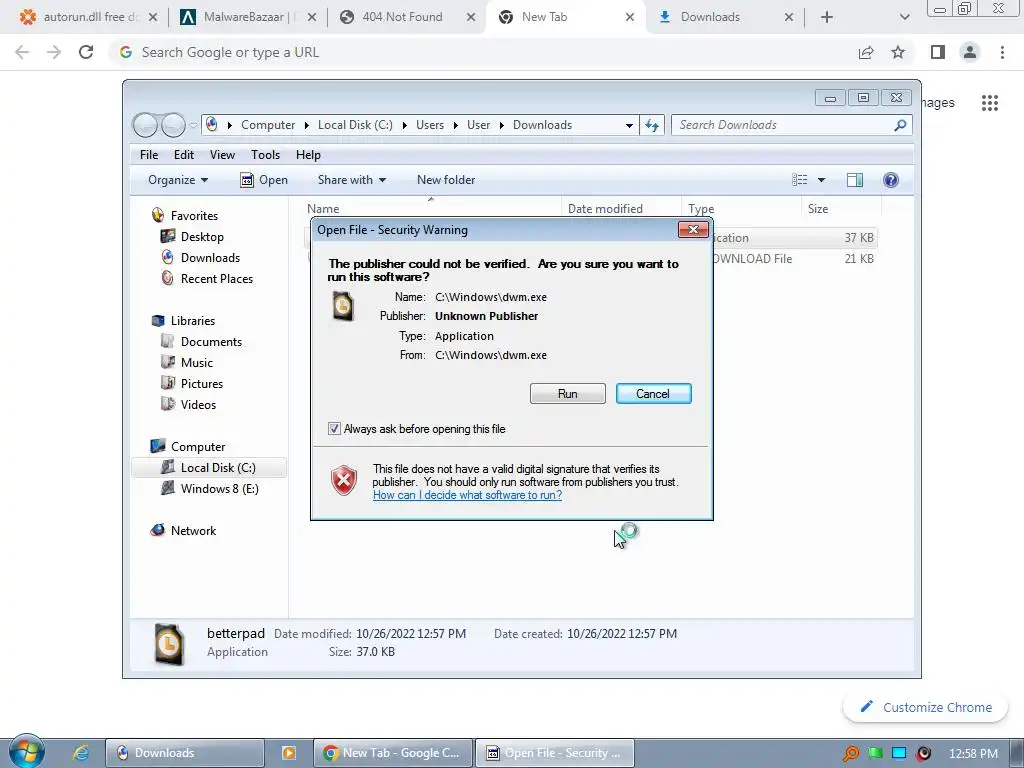
Task: Open Chrome tab search chevron
Action: click(904, 17)
